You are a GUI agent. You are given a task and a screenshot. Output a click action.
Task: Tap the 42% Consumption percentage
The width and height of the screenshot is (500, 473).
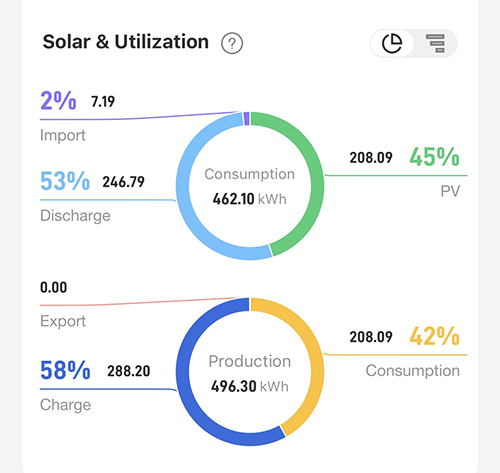point(434,336)
